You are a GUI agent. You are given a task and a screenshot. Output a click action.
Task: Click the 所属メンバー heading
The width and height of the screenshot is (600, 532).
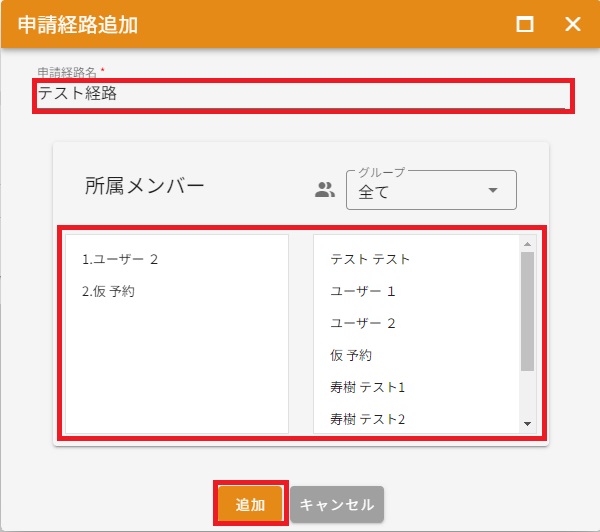point(145,186)
